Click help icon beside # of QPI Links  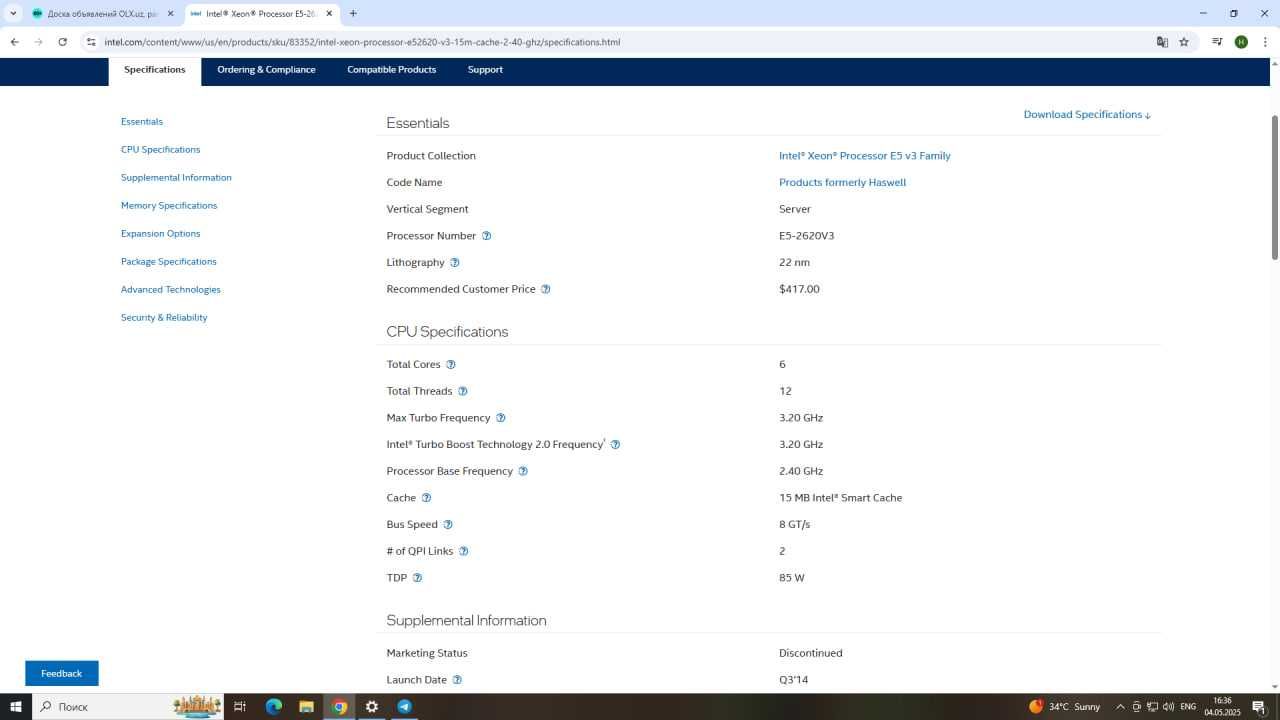(463, 551)
